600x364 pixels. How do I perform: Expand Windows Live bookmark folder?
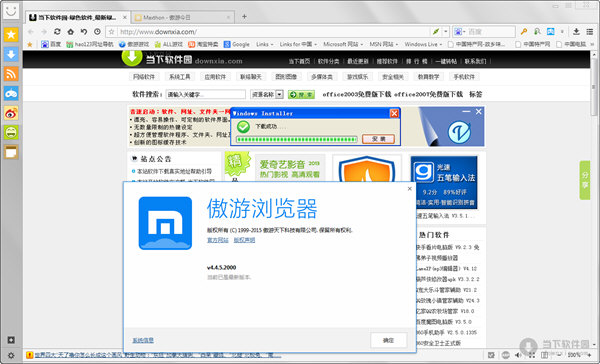(423, 44)
